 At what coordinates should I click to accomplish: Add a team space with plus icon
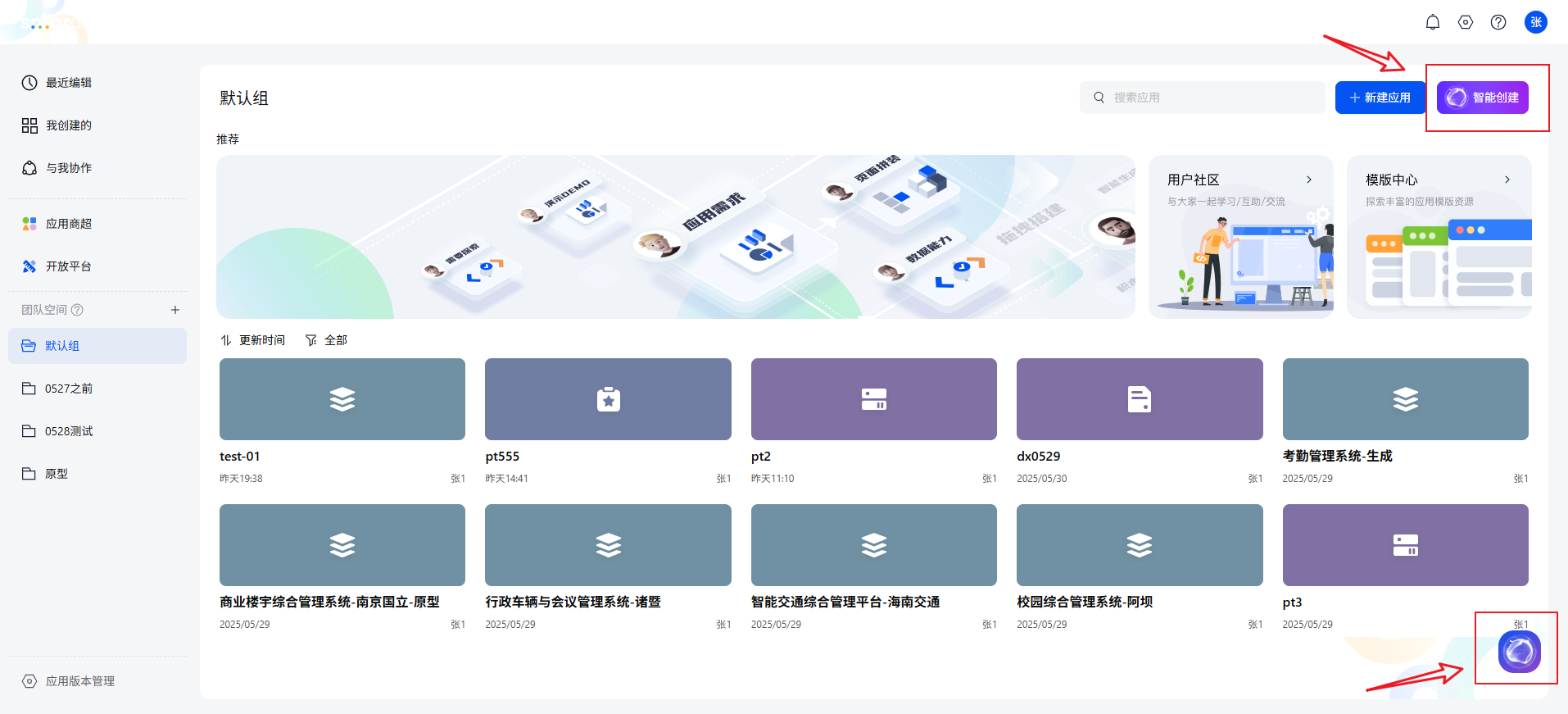point(174,310)
